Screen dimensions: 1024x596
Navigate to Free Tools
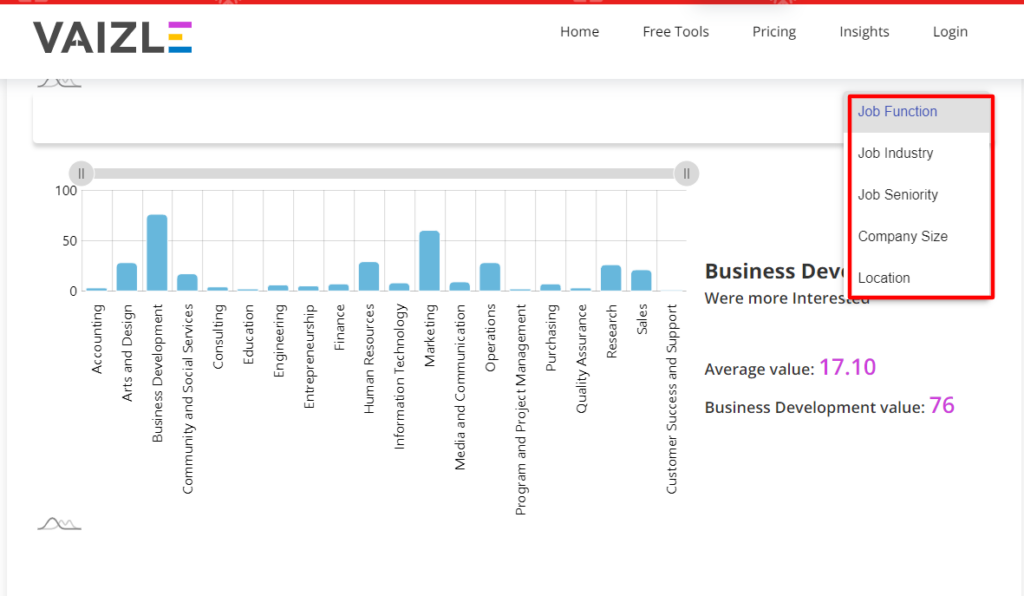[x=675, y=31]
